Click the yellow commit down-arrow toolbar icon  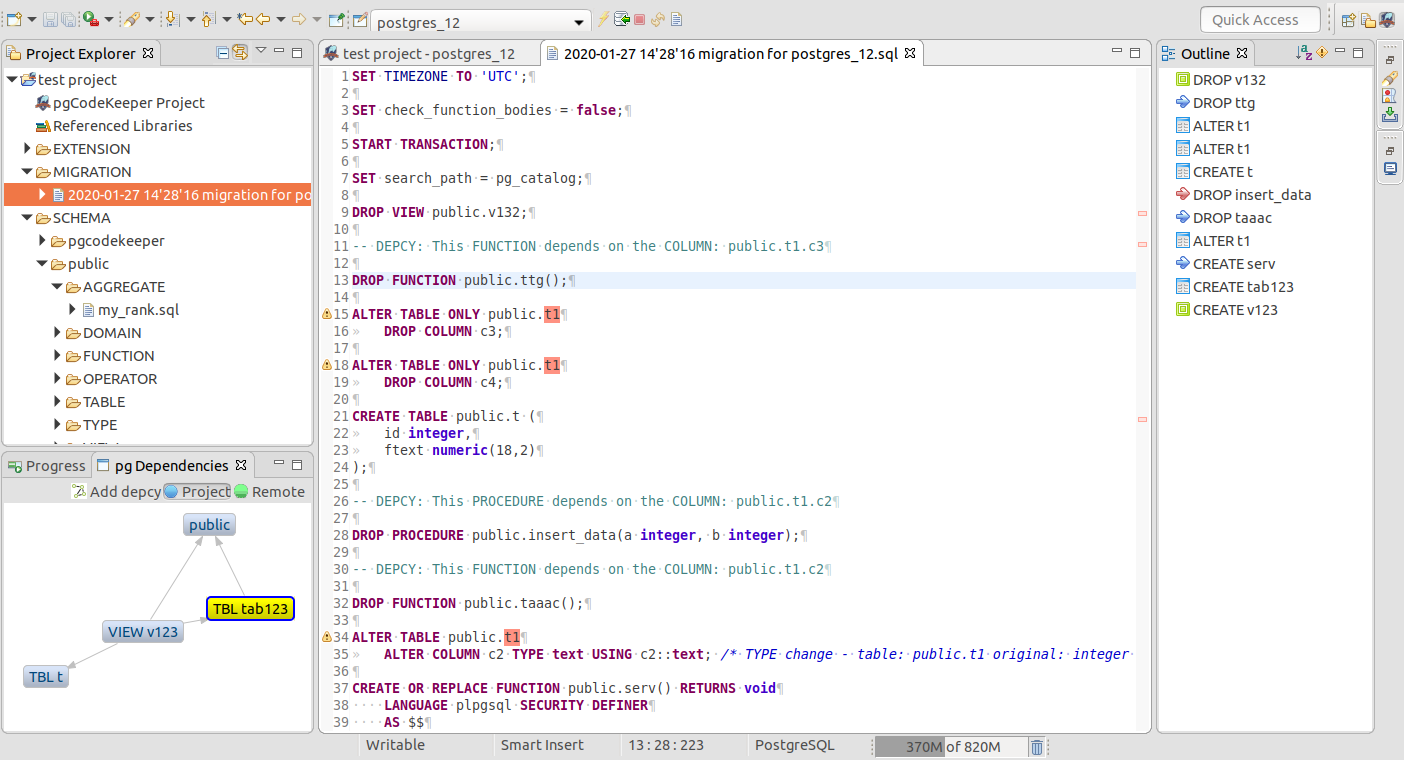[x=172, y=18]
